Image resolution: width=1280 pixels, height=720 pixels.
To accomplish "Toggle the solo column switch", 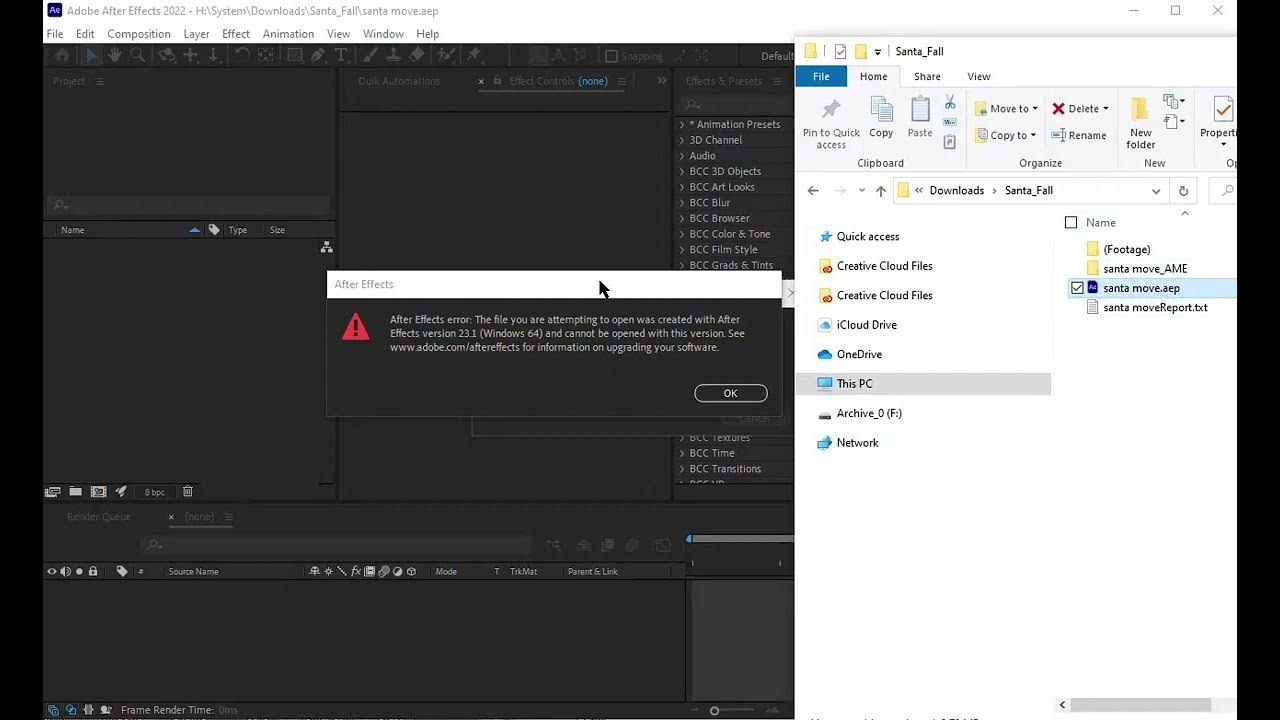I will [79, 572].
